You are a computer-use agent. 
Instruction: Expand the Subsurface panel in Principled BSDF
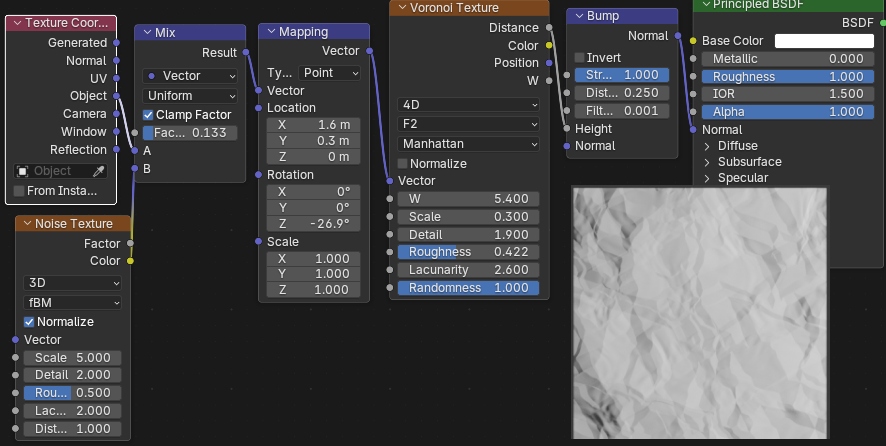tap(707, 162)
